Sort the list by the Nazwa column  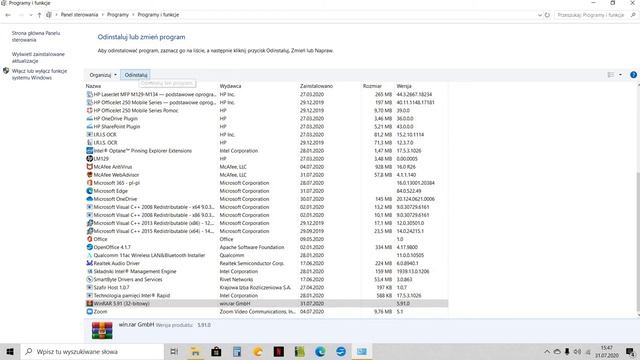[93, 86]
